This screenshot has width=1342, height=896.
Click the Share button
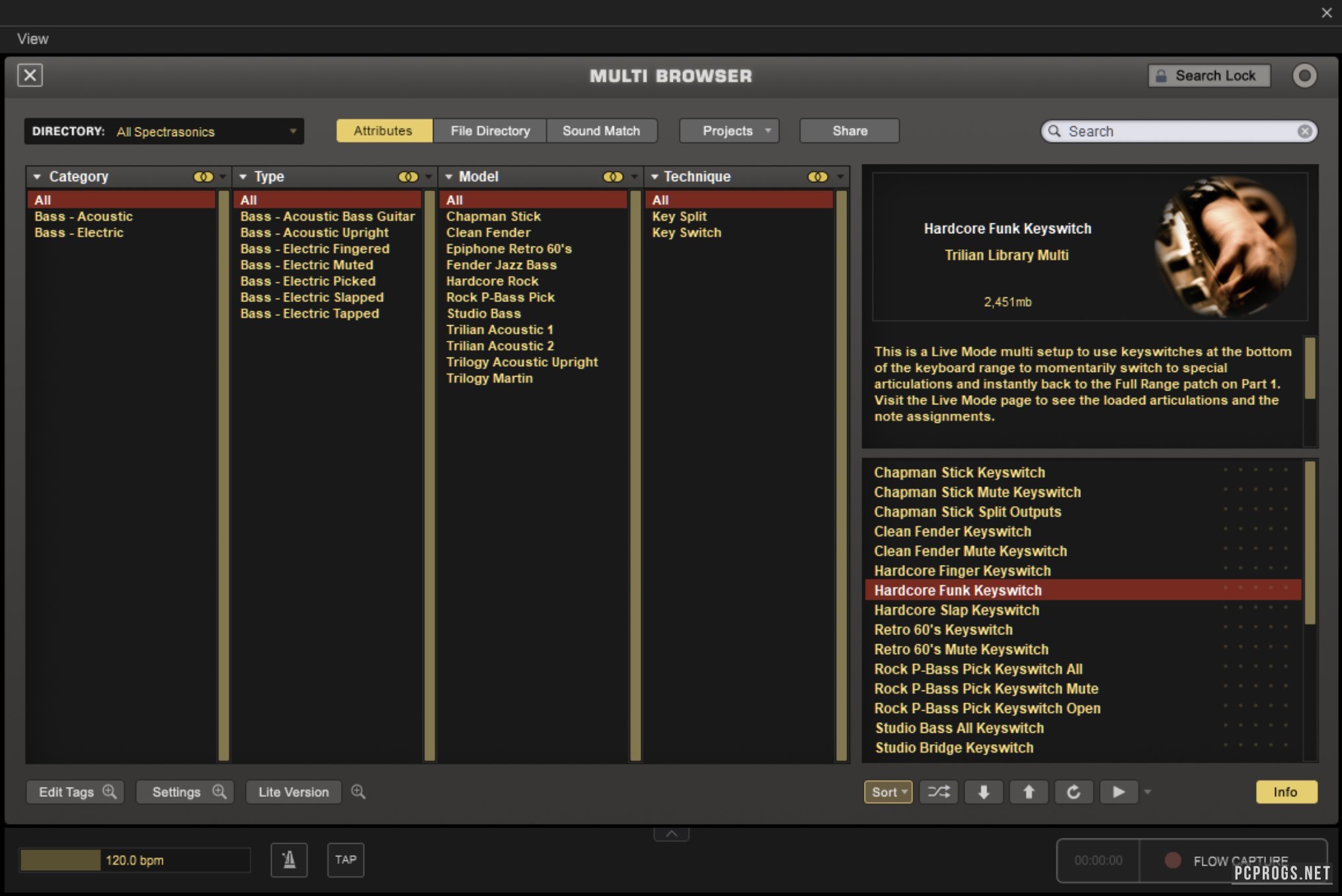tap(849, 131)
